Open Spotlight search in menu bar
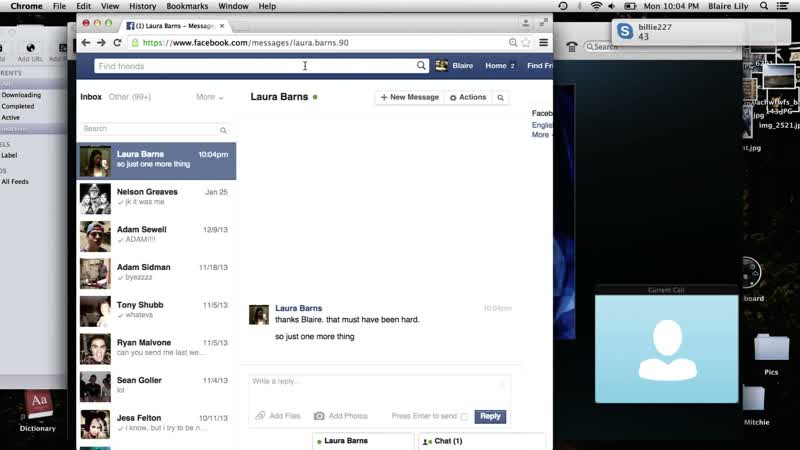 [764, 6]
